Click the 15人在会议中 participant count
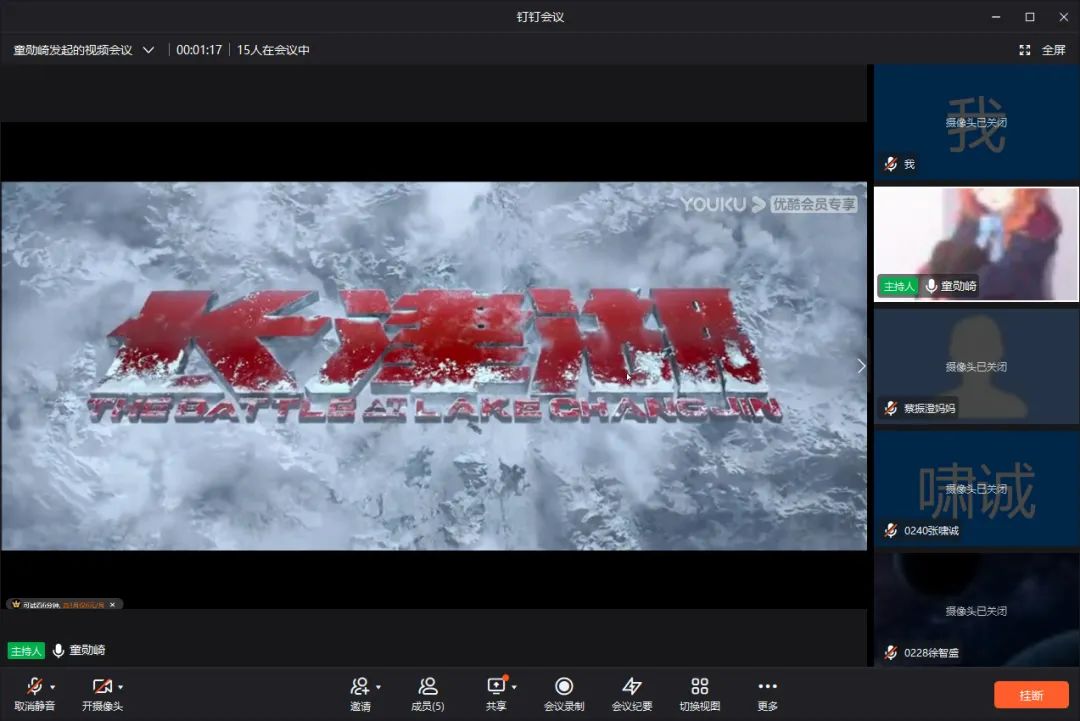 pos(273,50)
